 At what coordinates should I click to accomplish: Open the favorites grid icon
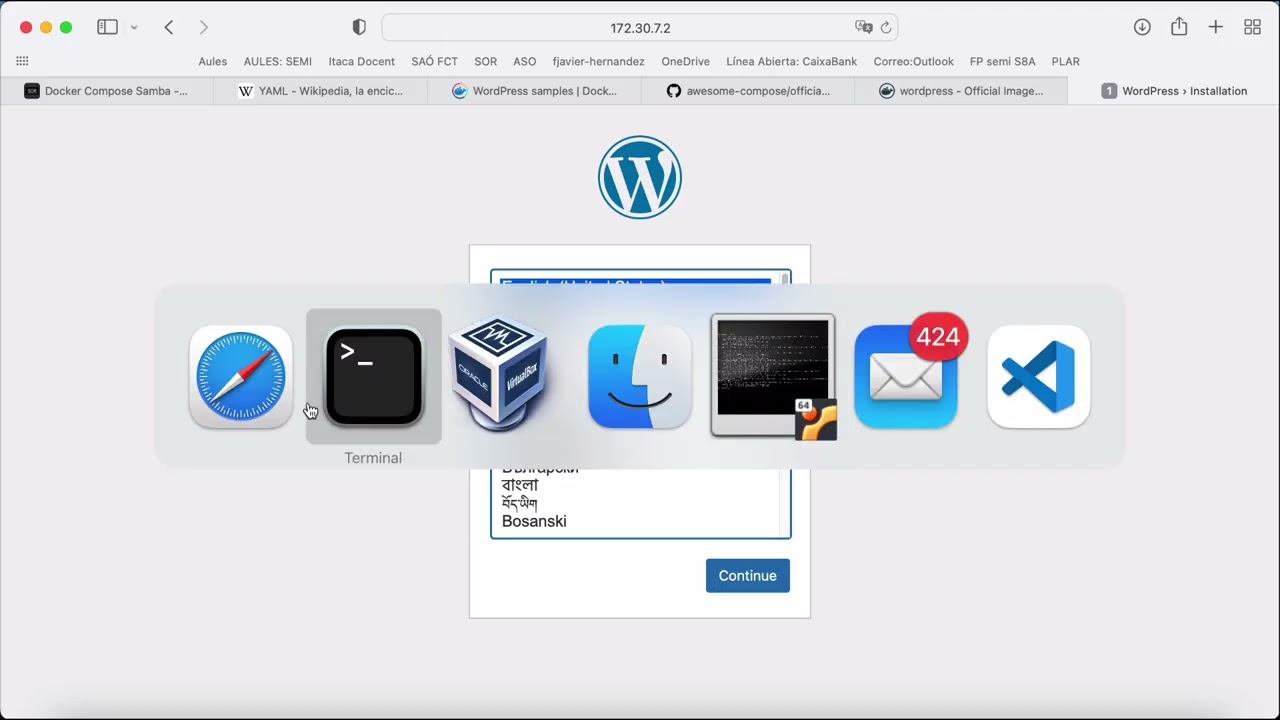tap(22, 61)
